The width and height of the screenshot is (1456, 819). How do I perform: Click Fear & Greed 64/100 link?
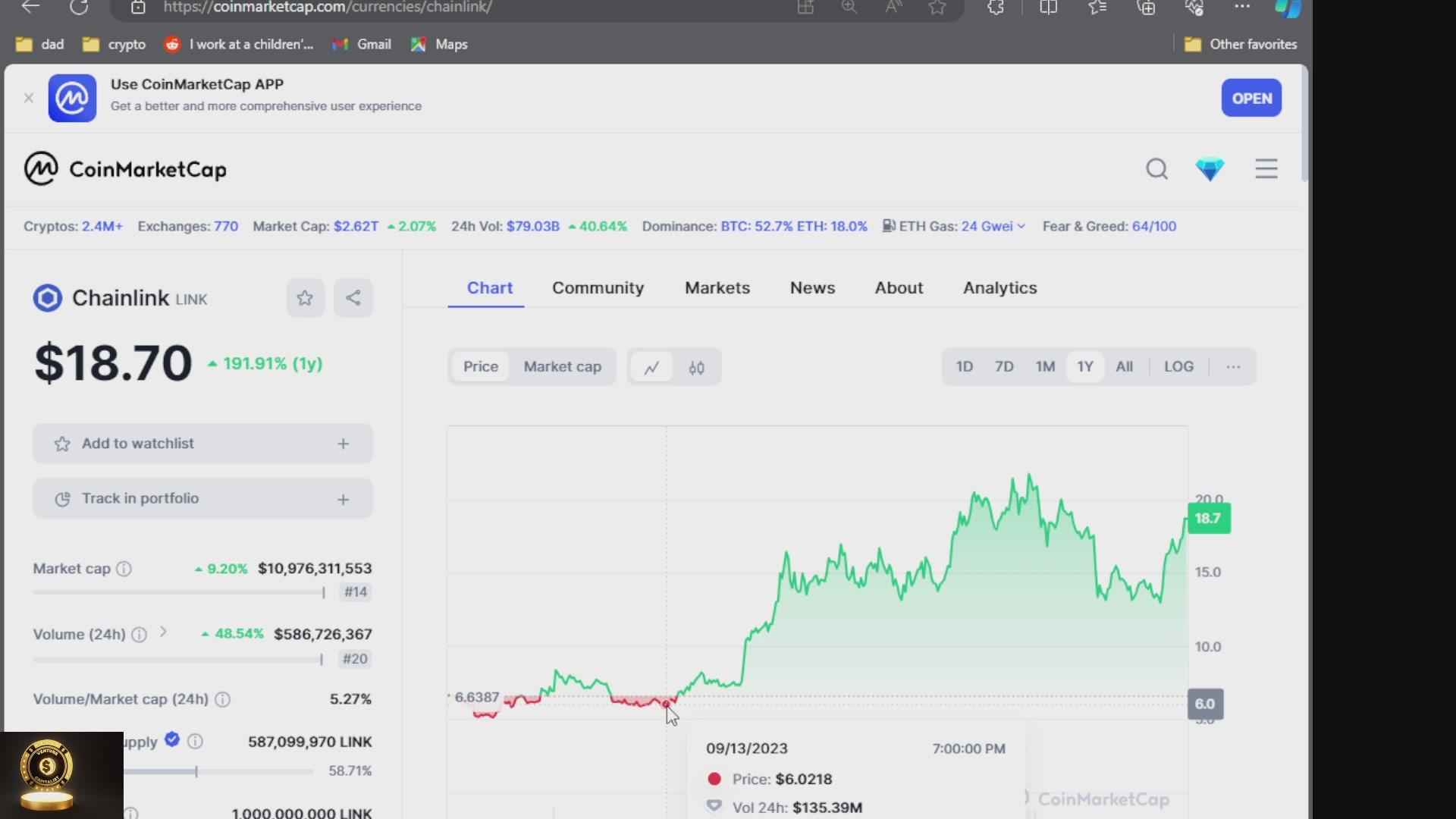pyautogui.click(x=1154, y=226)
